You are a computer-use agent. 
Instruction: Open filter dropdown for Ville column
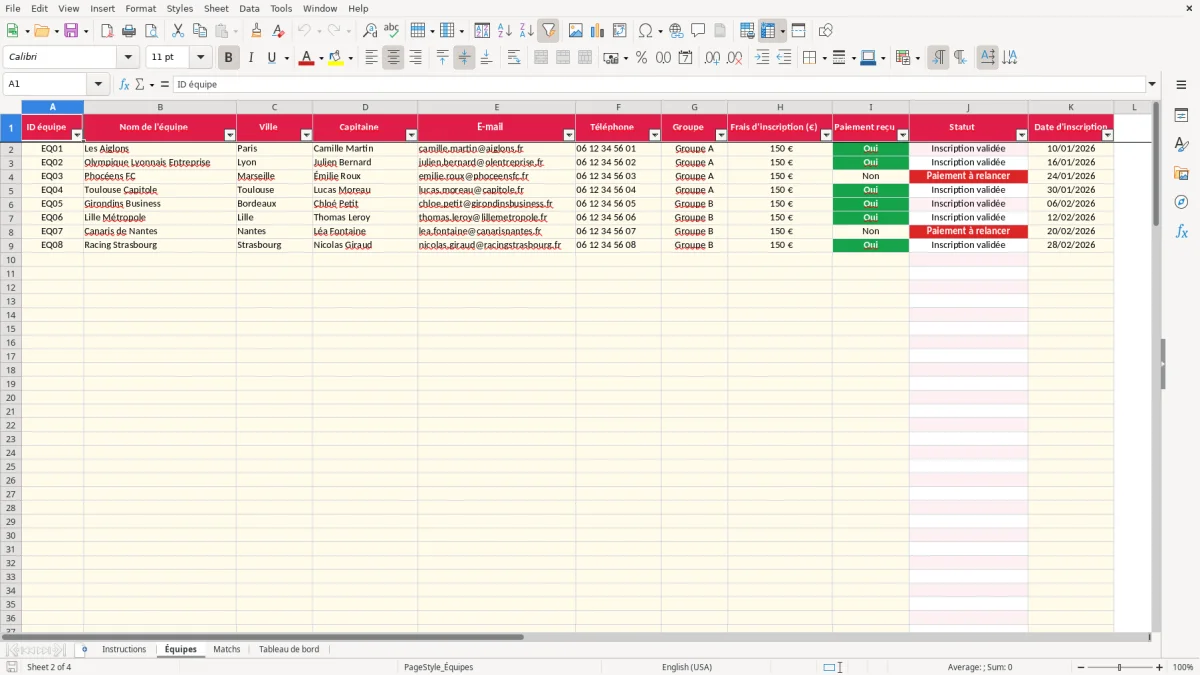click(x=306, y=134)
